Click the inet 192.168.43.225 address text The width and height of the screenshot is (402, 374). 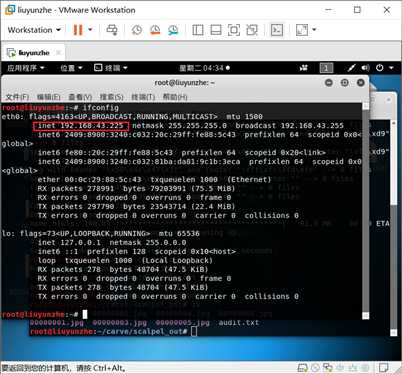click(81, 126)
